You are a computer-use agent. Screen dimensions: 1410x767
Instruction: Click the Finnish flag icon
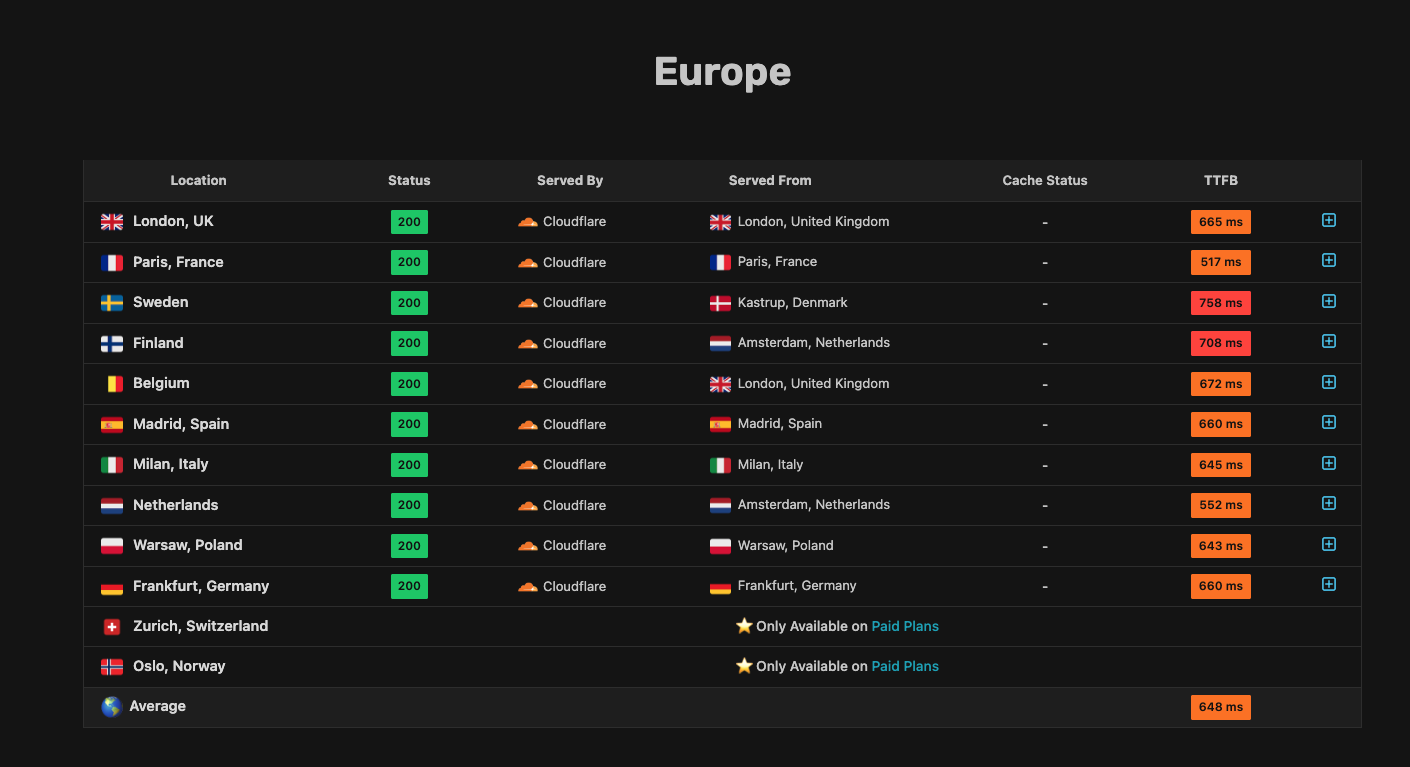pyautogui.click(x=112, y=344)
